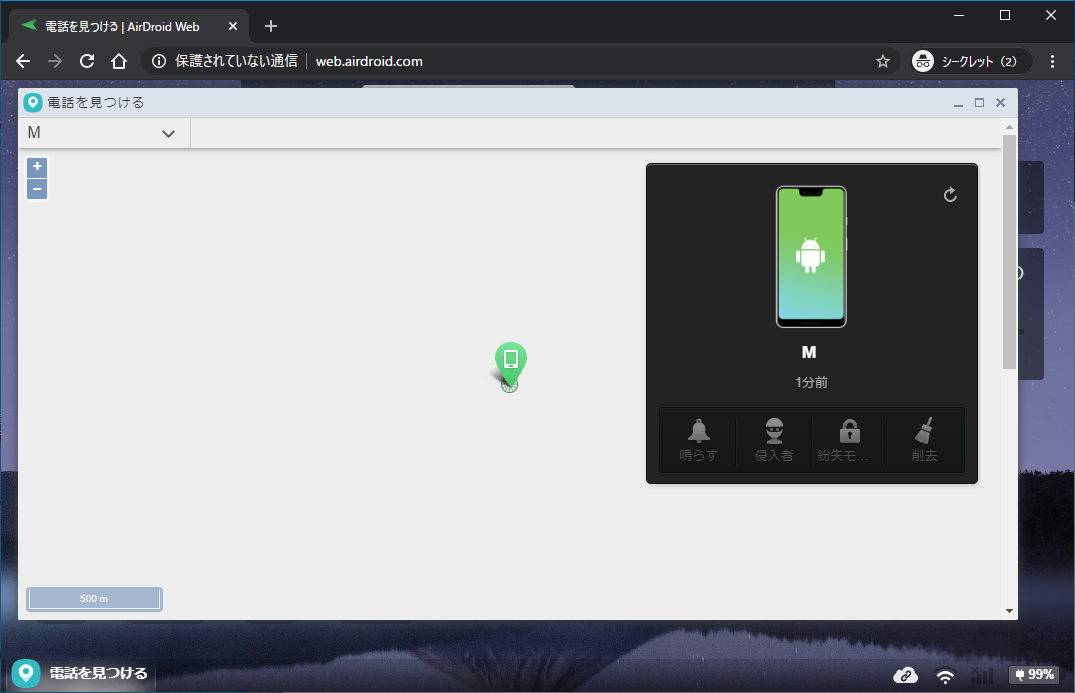Image resolution: width=1075 pixels, height=693 pixels.
Task: Open the Chrome three-dot menu
Action: (x=1052, y=61)
